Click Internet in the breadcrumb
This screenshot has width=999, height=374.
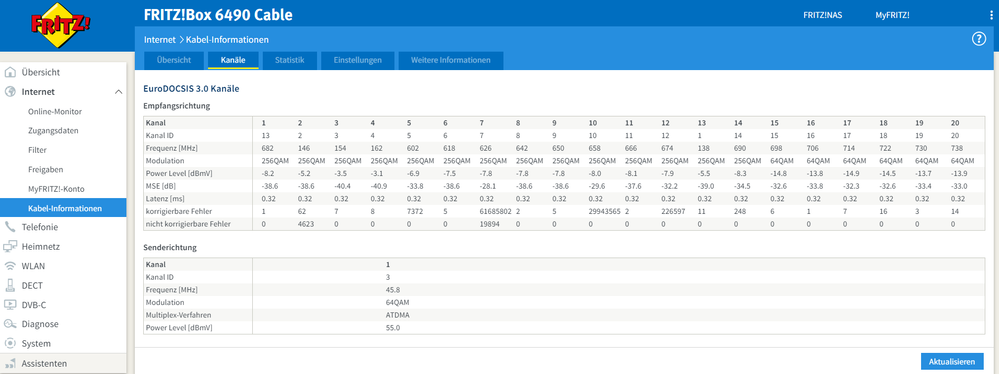(159, 40)
